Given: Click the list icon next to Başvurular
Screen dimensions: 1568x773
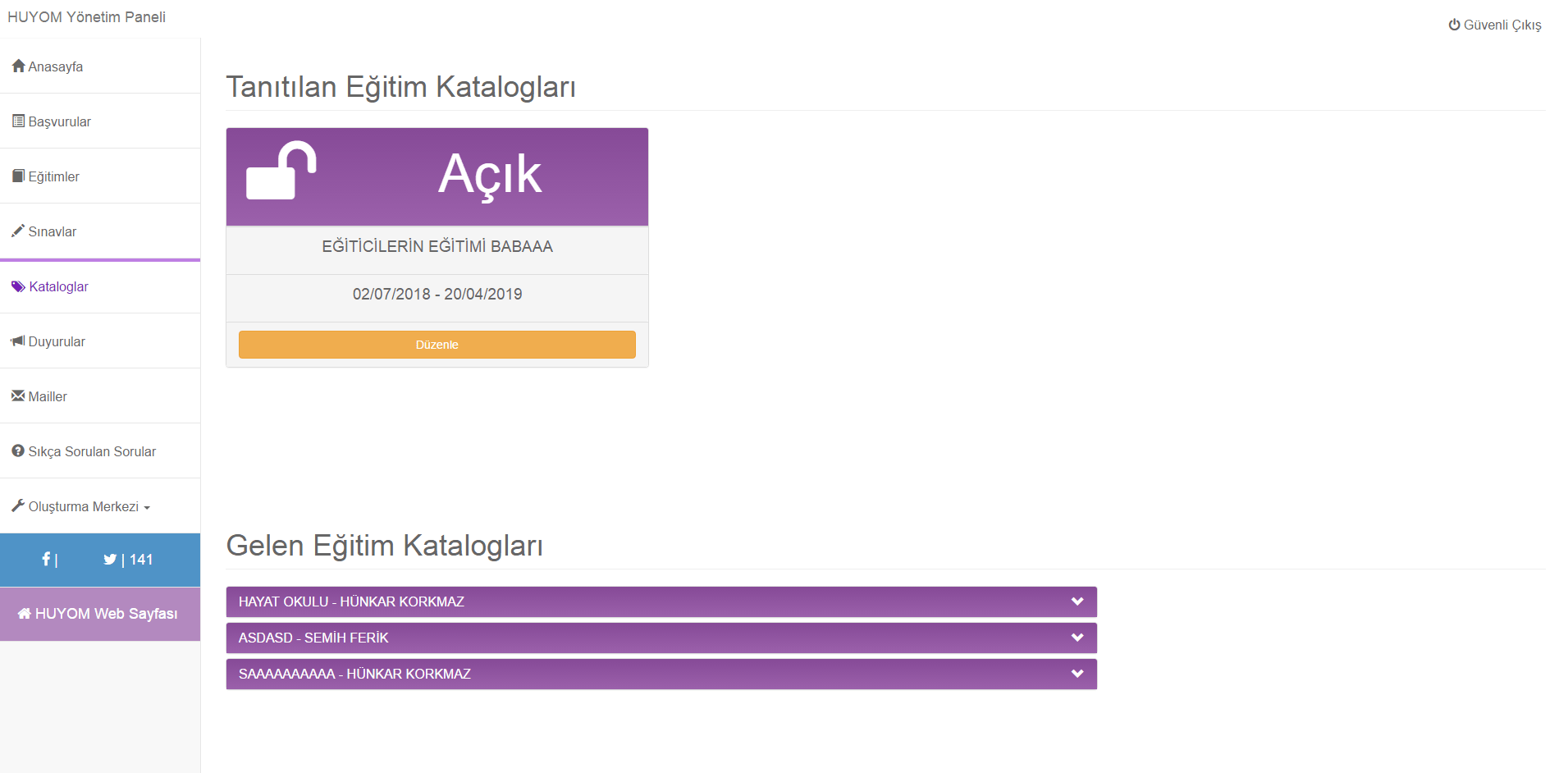Looking at the screenshot, I should [x=18, y=121].
